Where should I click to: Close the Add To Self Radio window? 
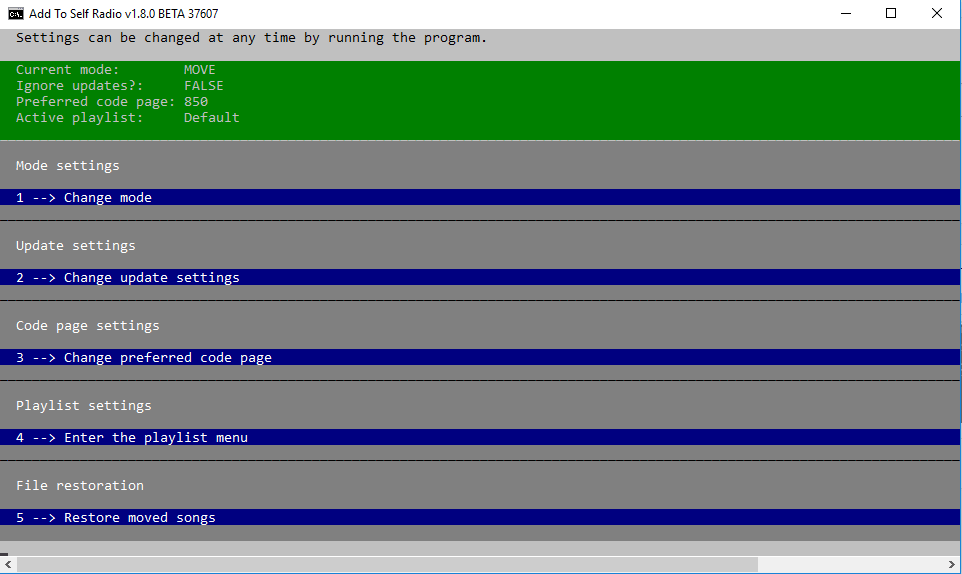coord(937,14)
